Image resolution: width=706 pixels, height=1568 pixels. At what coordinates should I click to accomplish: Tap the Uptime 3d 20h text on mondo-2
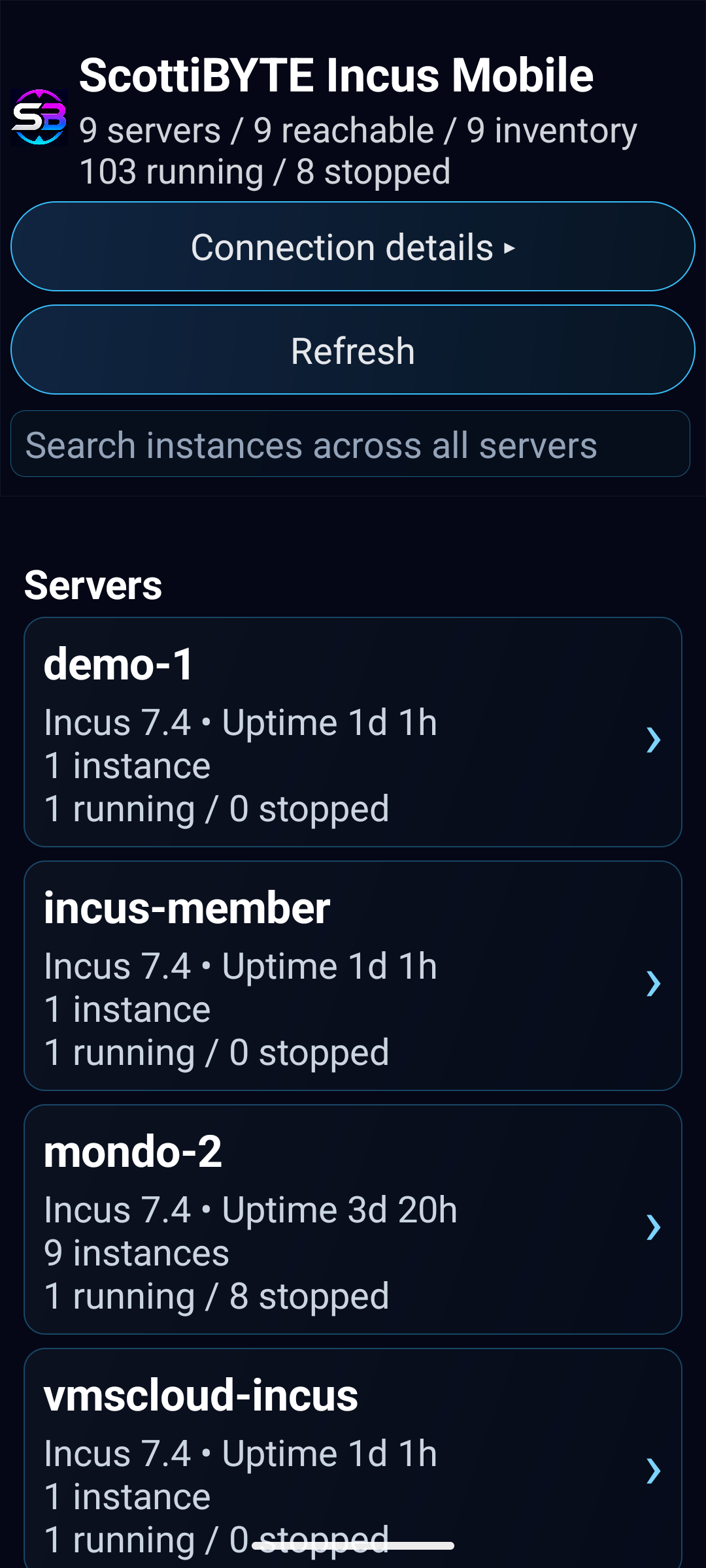[339, 1210]
